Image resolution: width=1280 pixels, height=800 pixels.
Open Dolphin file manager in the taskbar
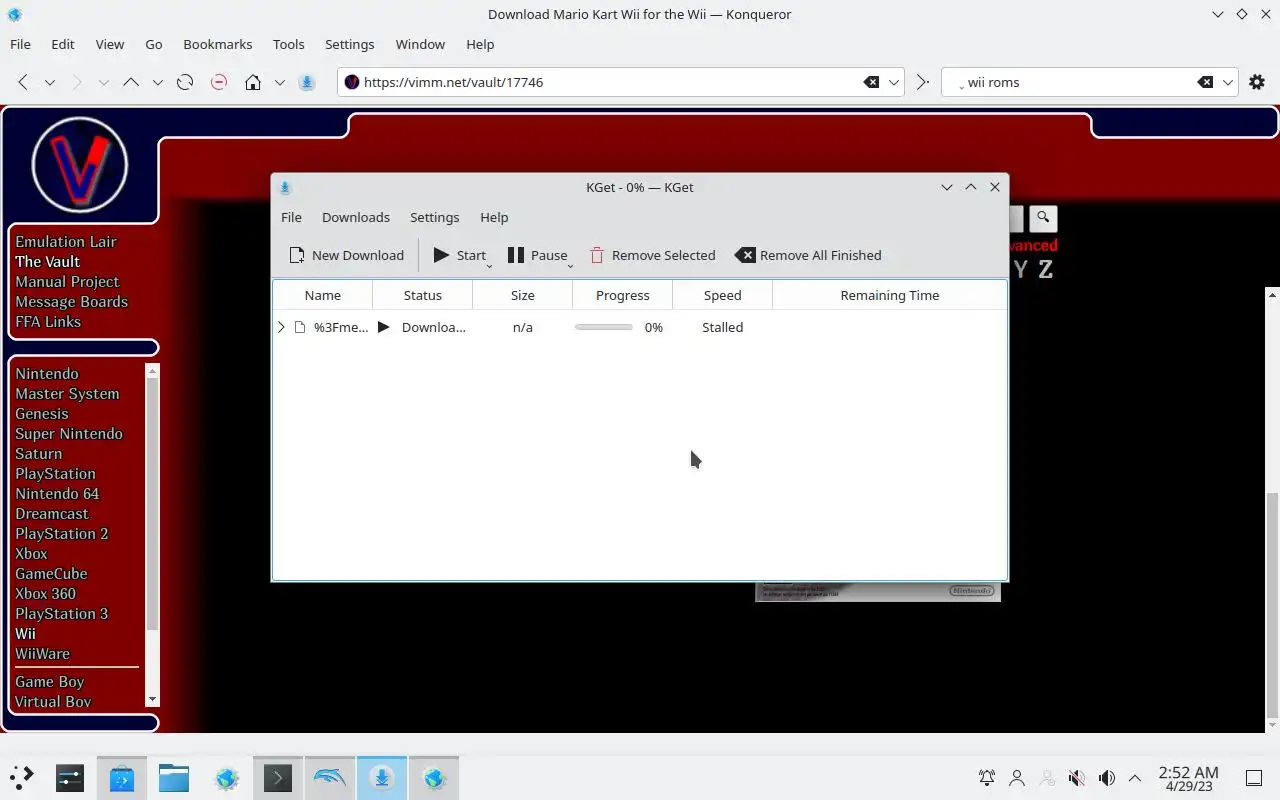click(174, 777)
